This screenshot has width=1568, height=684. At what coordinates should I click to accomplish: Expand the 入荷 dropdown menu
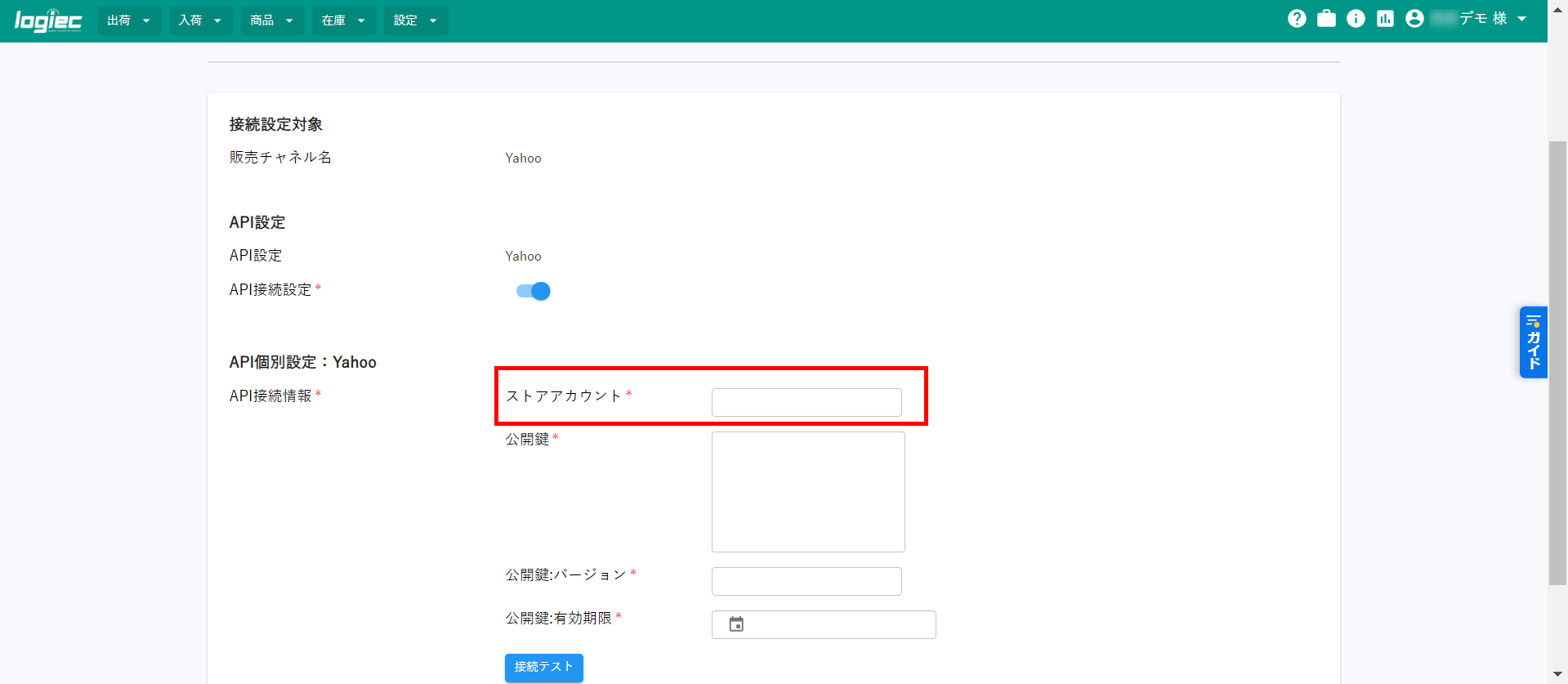tap(200, 20)
